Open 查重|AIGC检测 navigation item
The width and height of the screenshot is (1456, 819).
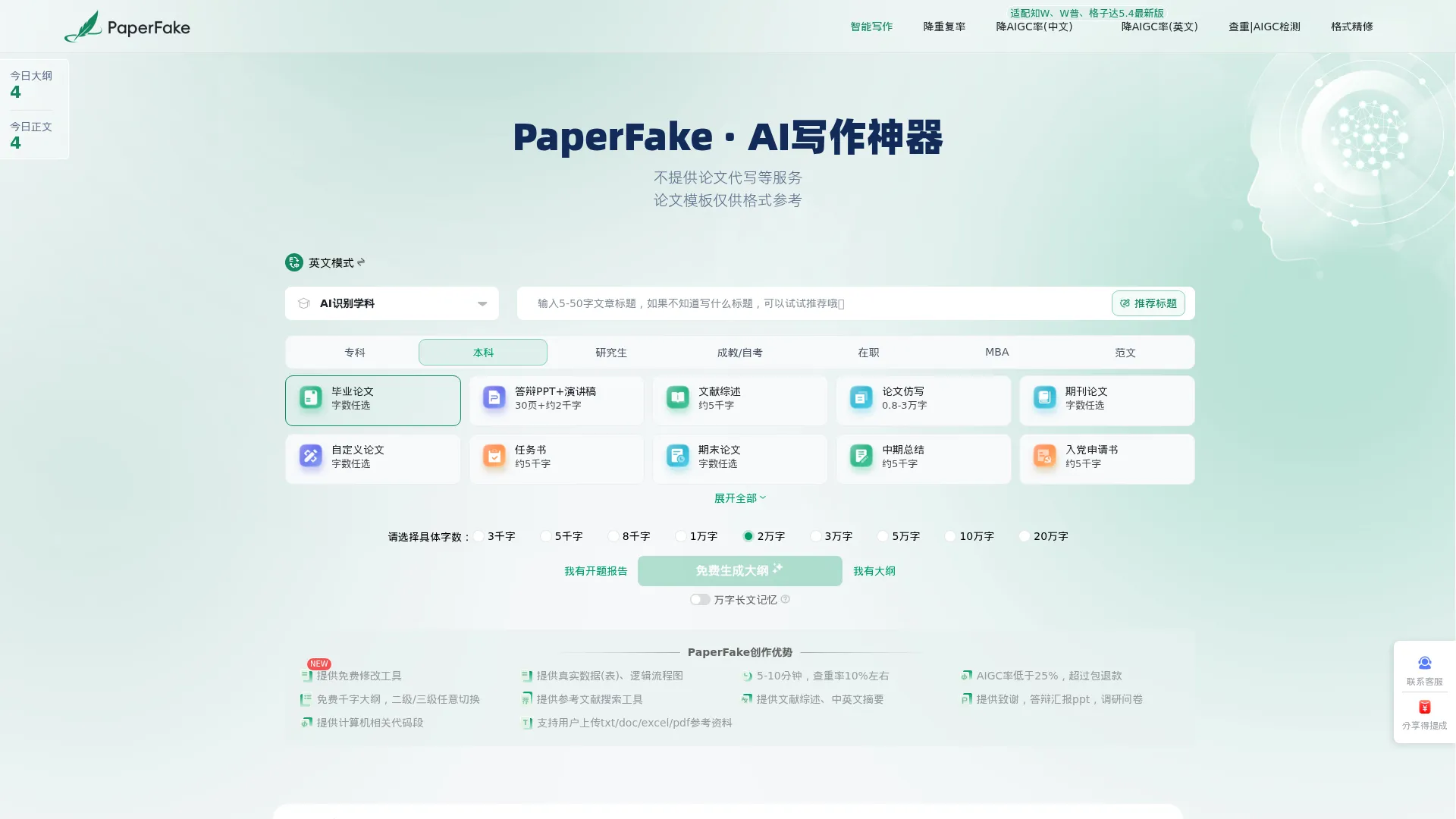(x=1264, y=27)
